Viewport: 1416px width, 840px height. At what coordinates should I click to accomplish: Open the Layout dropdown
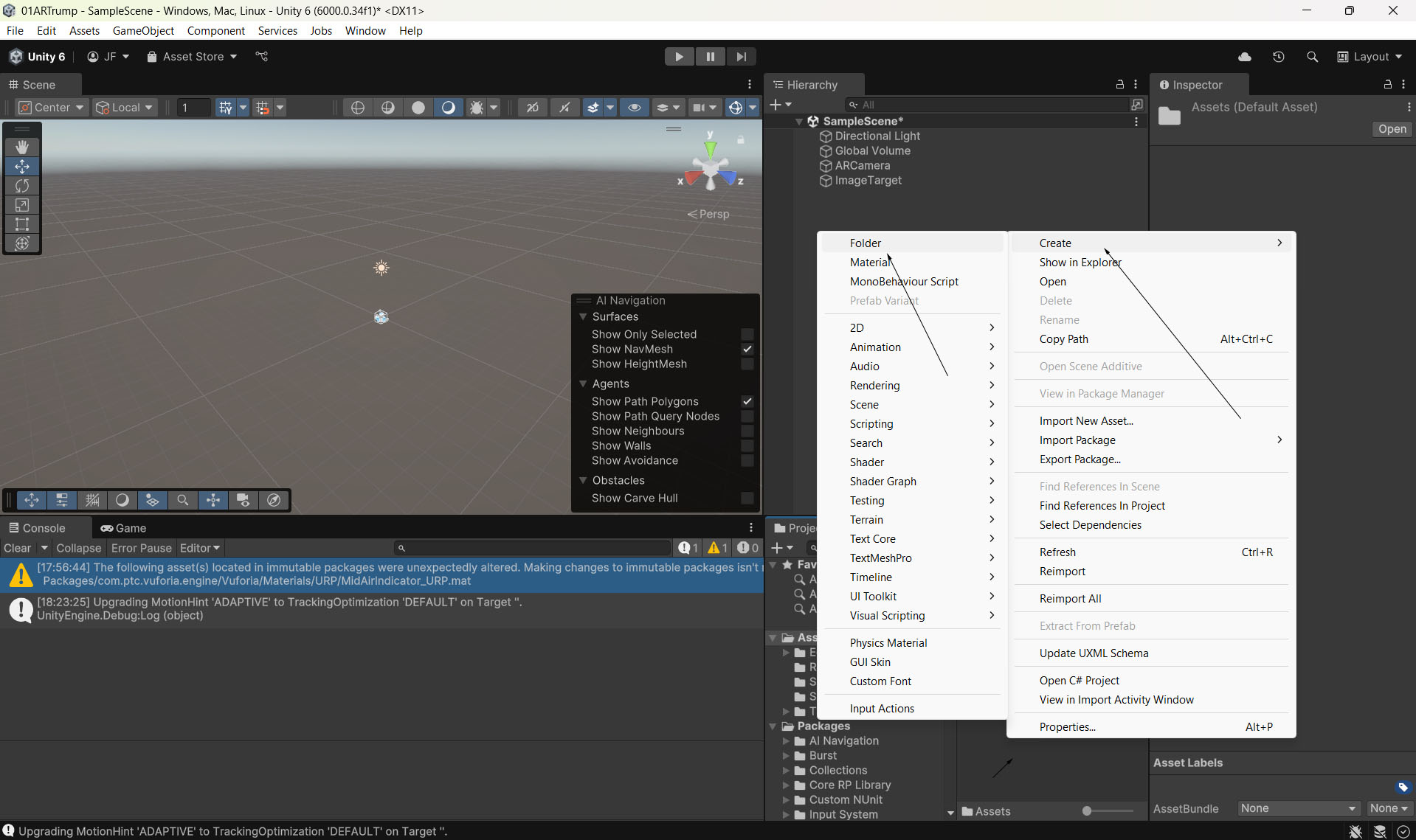coord(1370,57)
